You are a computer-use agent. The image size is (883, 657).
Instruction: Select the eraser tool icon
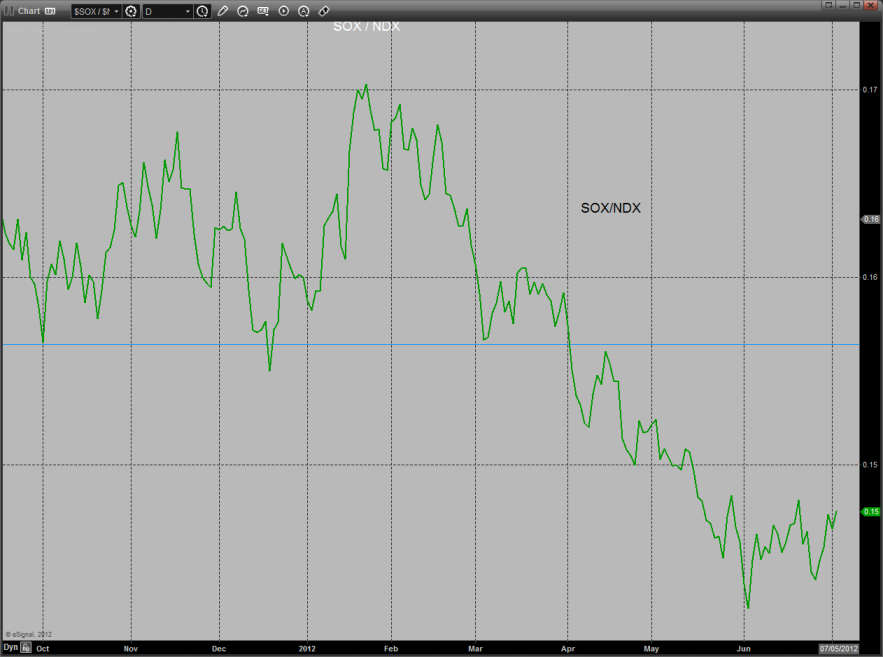click(x=323, y=11)
